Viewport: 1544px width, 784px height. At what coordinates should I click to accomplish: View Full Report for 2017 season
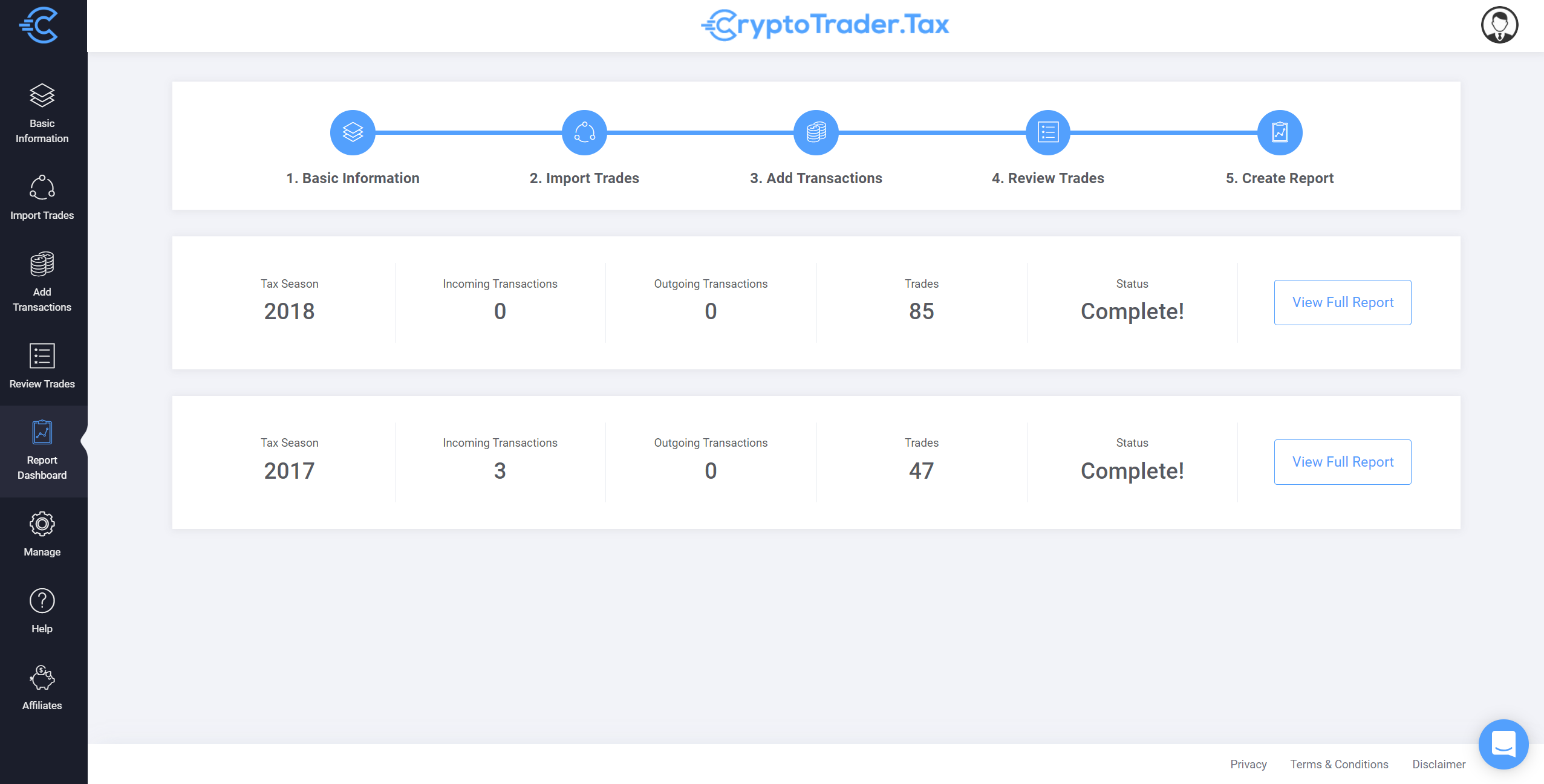[1342, 462]
